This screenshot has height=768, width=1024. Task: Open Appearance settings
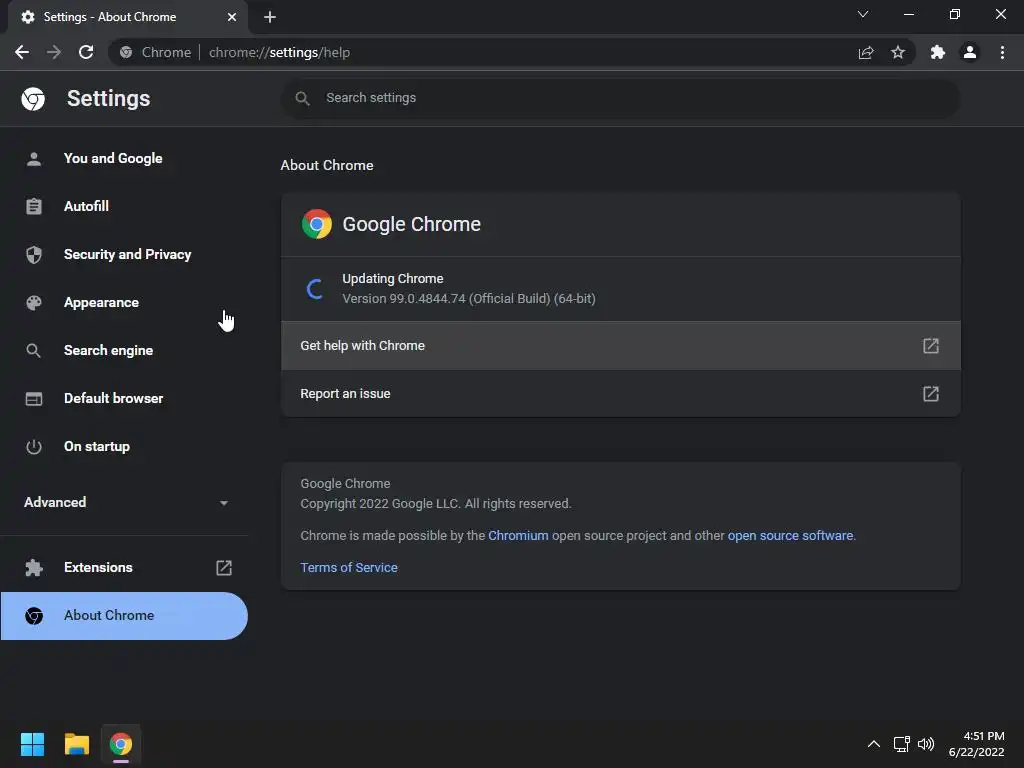point(124,302)
